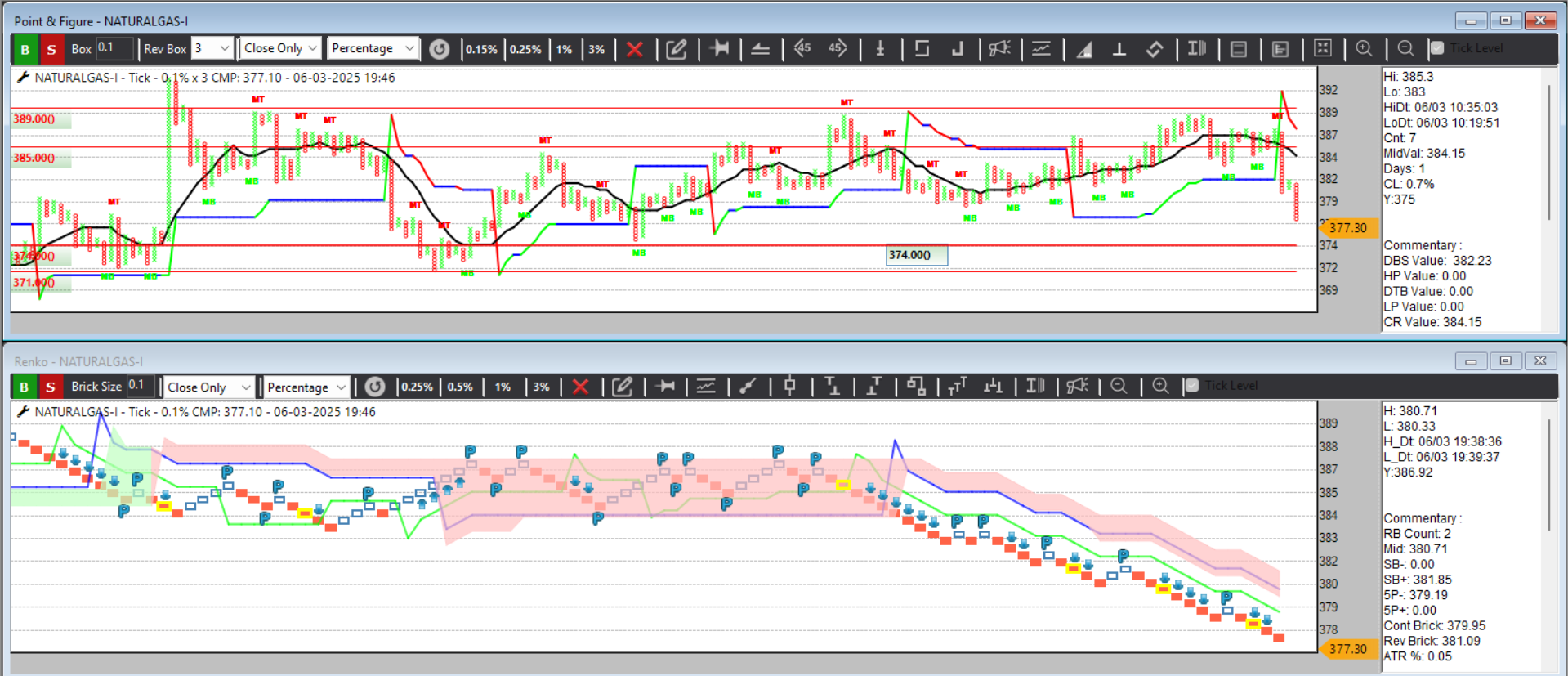Click the left 45-degree trendline icon
Image resolution: width=1568 pixels, height=676 pixels.
pyautogui.click(x=802, y=48)
